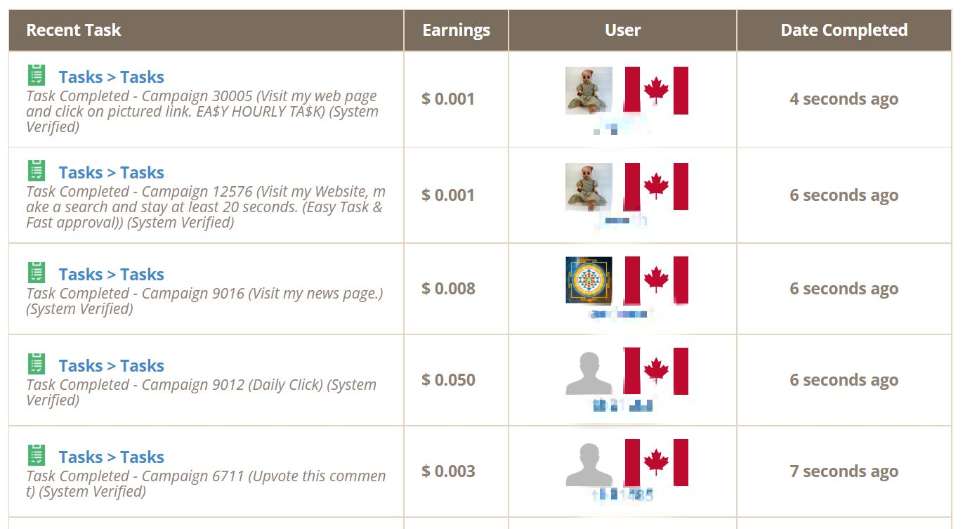The image size is (970, 529).
Task: Click the Canada flag in the 7 seconds ago row
Action: (656, 463)
